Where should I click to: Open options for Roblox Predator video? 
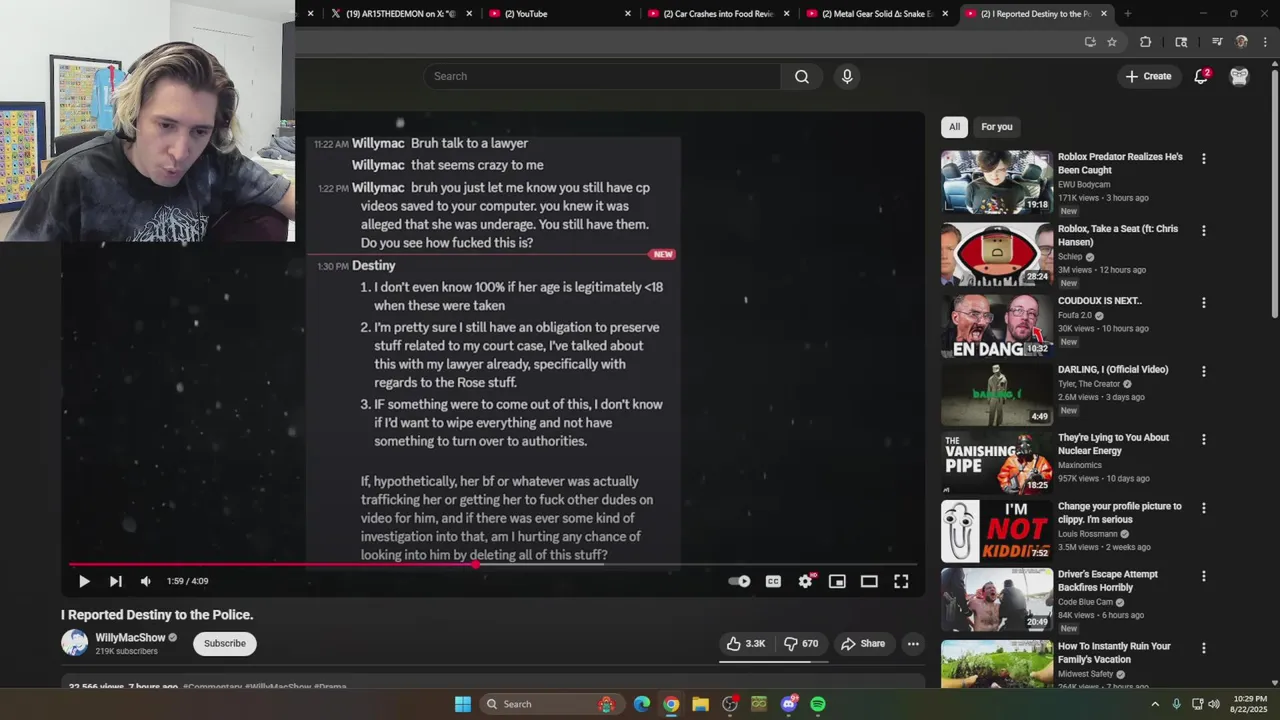click(1203, 159)
